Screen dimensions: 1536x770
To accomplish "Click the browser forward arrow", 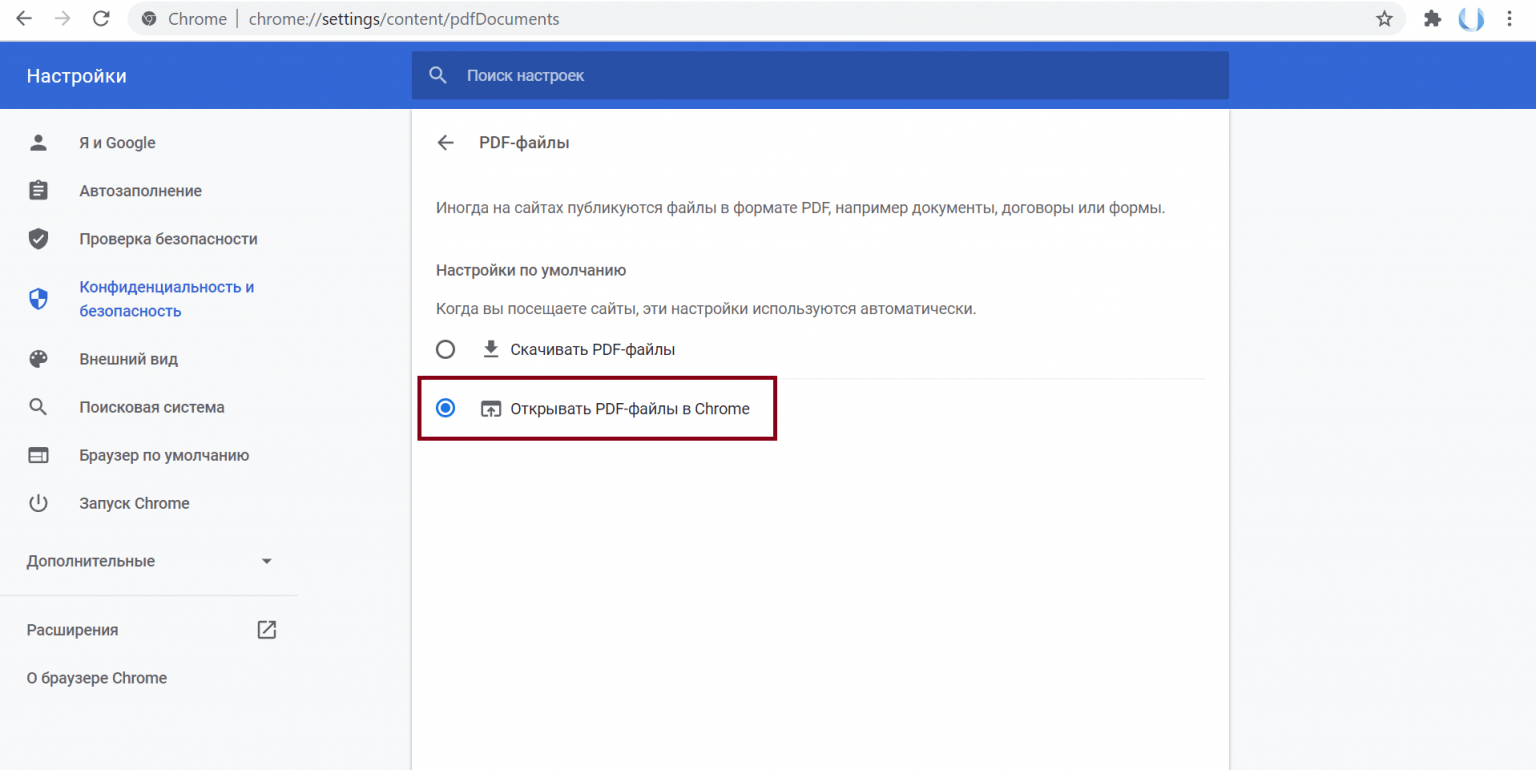I will point(62,19).
